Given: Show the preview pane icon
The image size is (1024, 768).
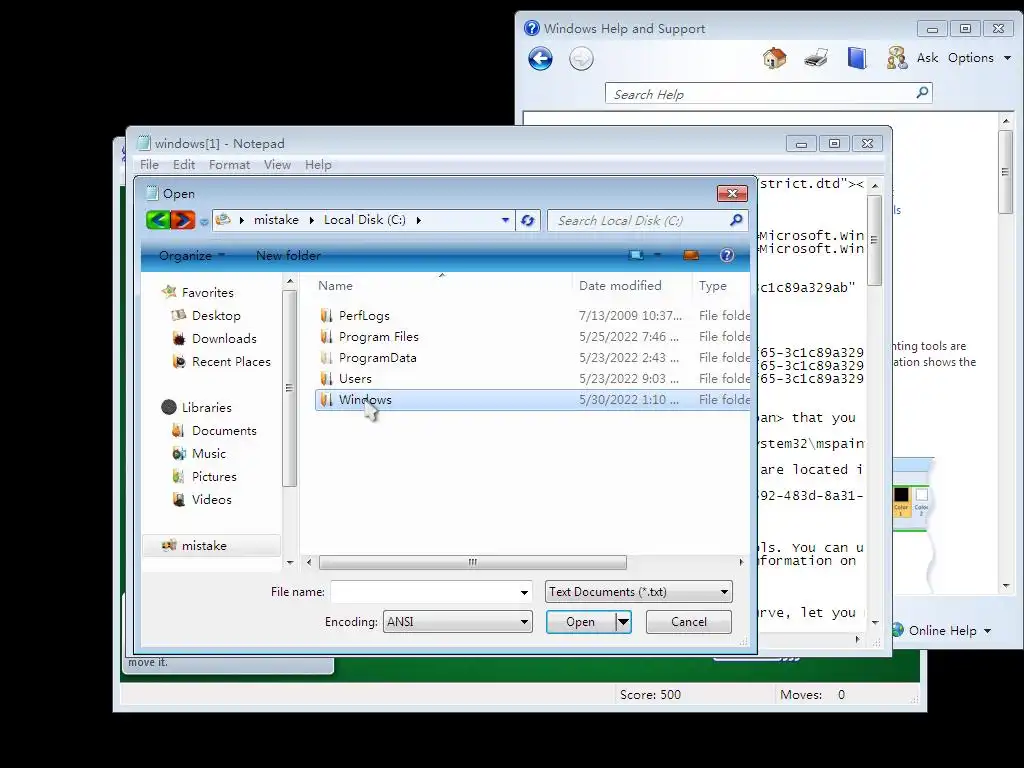Looking at the screenshot, I should tap(691, 255).
